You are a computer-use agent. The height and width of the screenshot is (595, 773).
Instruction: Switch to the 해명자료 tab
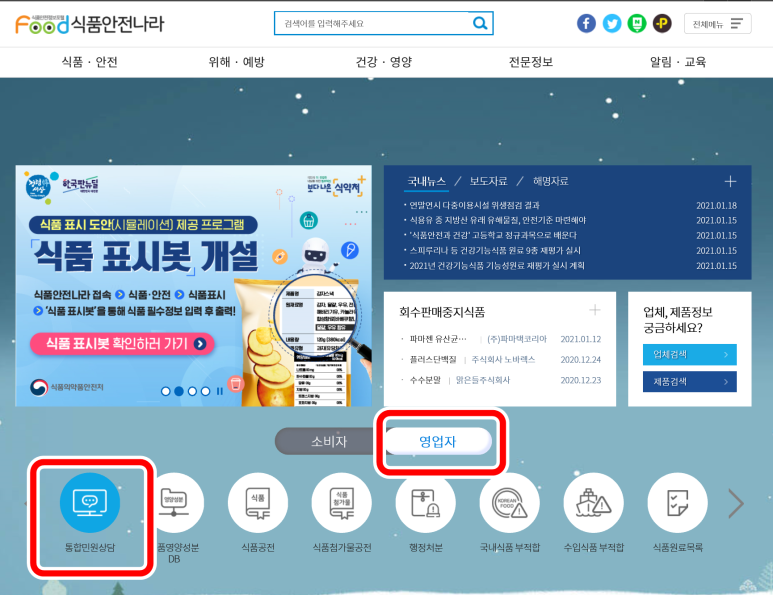[x=550, y=181]
